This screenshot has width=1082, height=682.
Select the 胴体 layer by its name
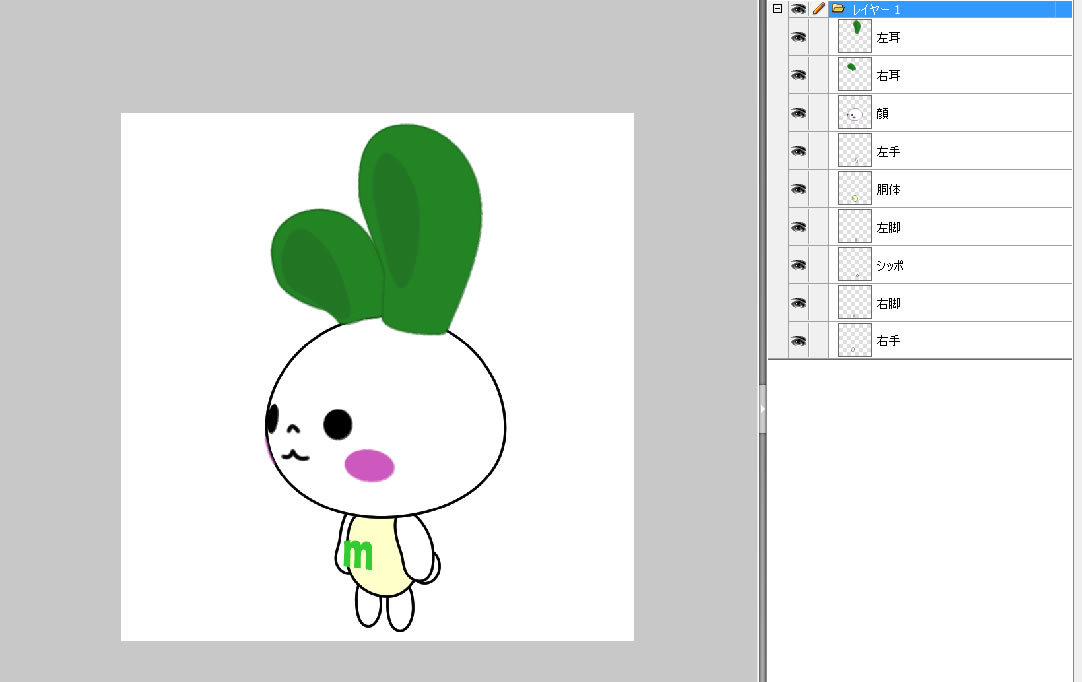tap(888, 190)
